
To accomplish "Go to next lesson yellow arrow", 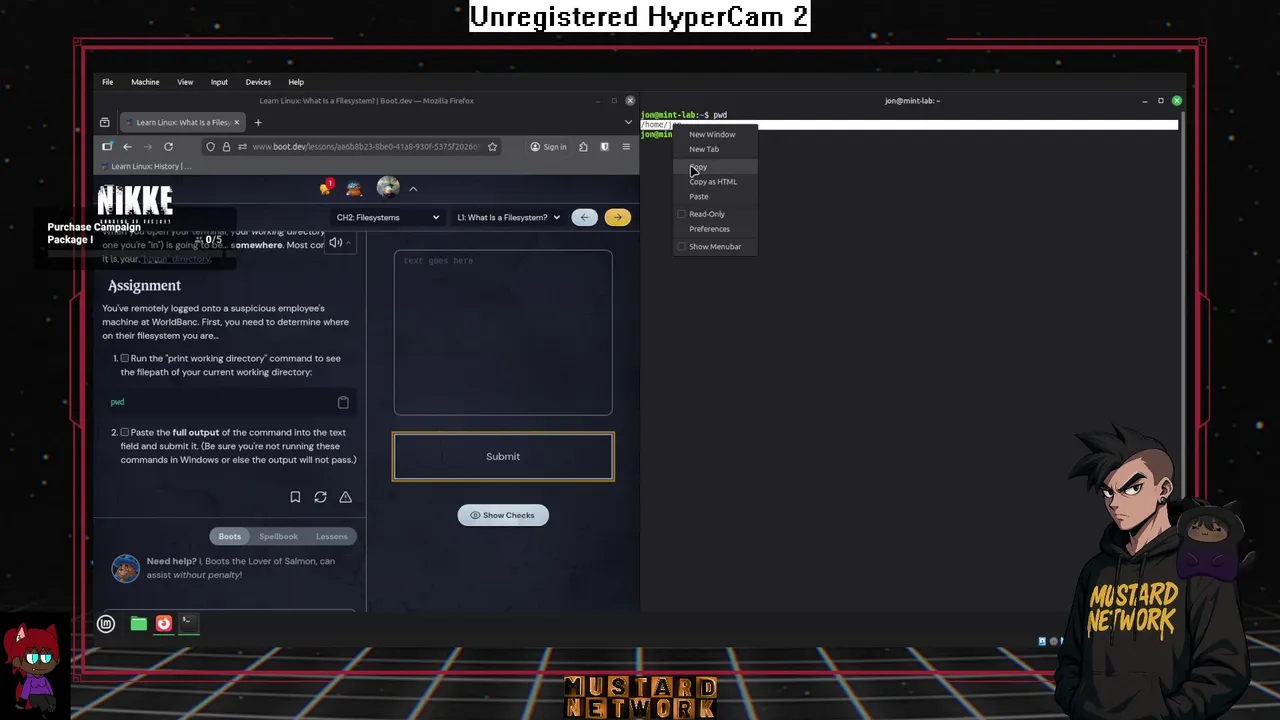I will (618, 217).
